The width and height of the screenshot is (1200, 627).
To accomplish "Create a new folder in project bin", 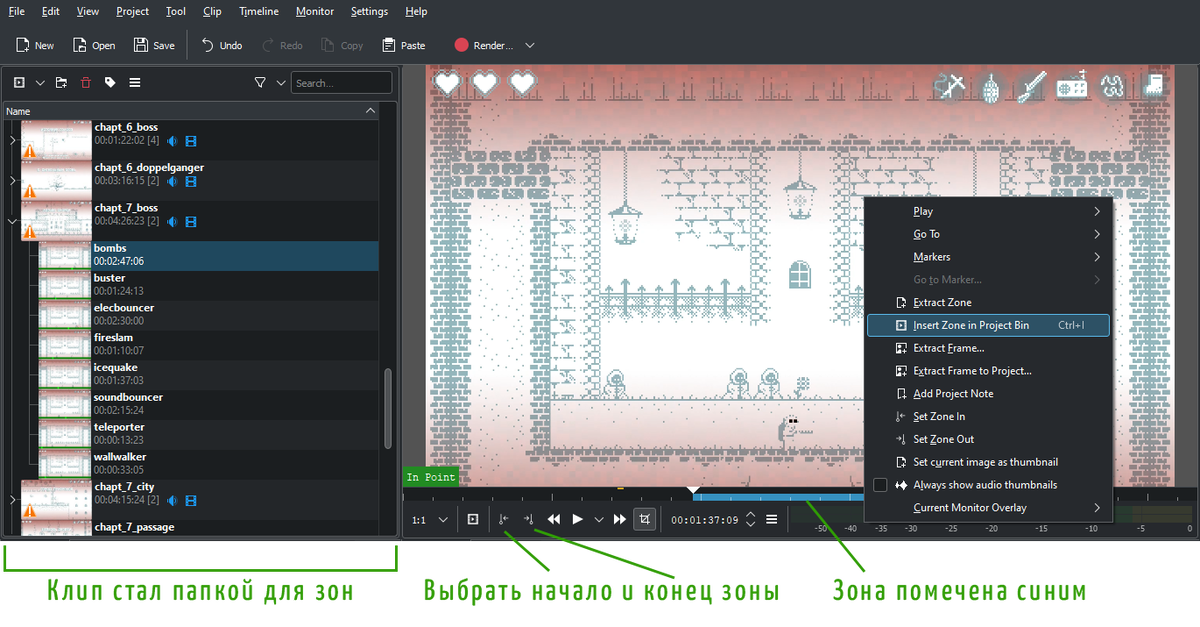I will 62,83.
